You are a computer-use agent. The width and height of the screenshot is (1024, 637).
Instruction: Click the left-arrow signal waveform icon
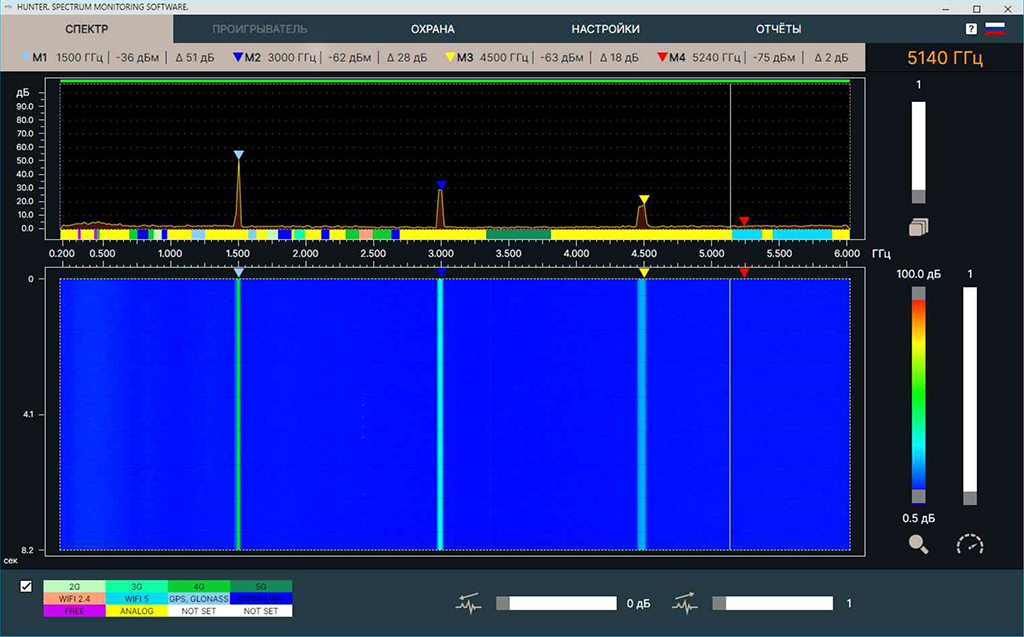pyautogui.click(x=468, y=604)
